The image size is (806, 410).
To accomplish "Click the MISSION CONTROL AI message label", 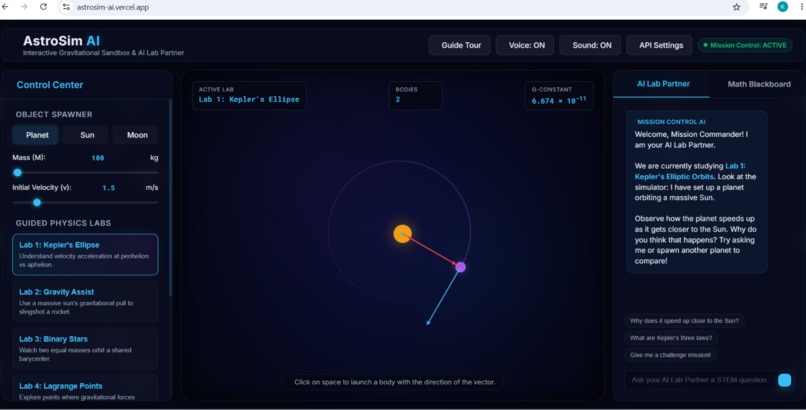I will click(671, 122).
